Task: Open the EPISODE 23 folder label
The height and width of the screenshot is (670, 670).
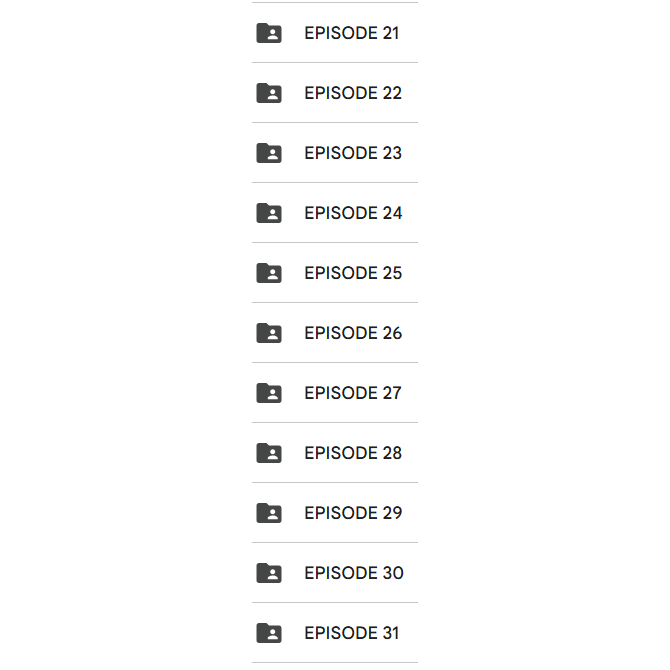Action: (353, 153)
